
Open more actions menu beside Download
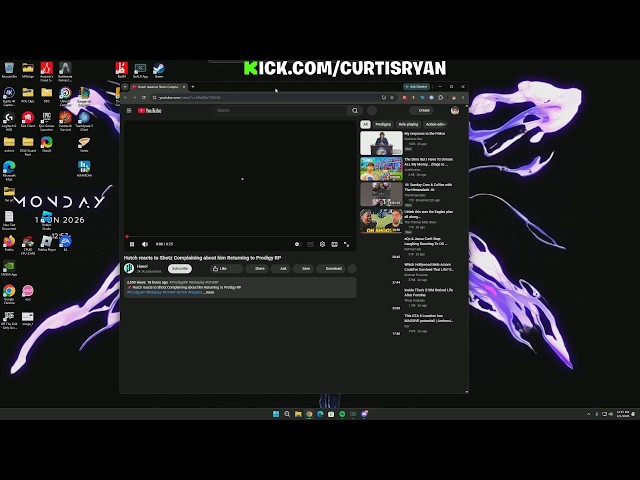point(352,269)
